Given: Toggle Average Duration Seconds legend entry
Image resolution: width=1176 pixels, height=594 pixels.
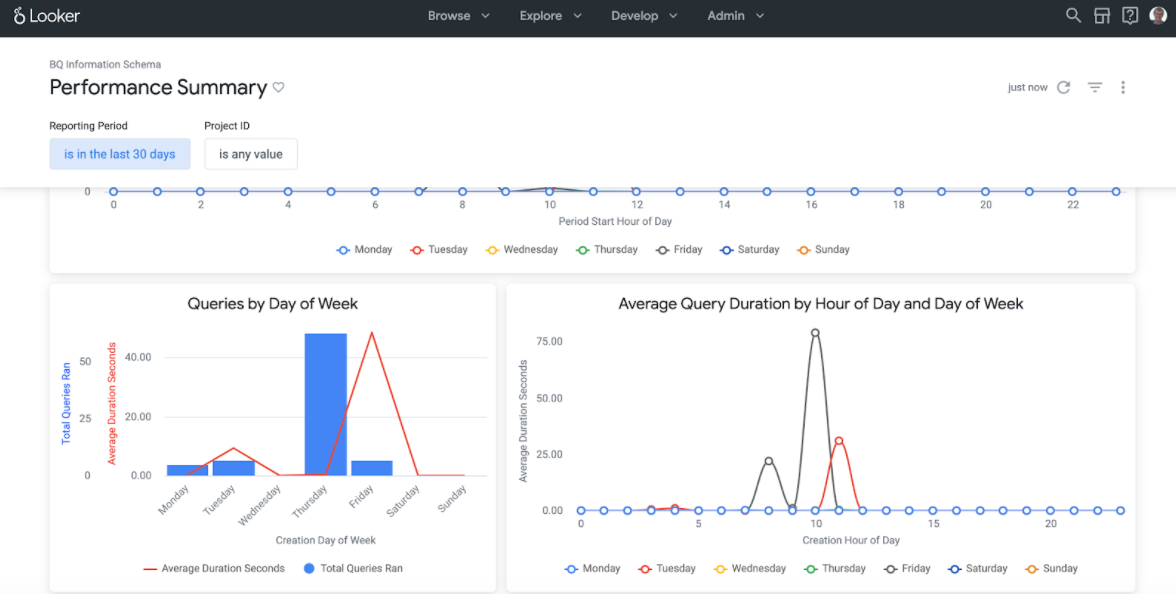Looking at the screenshot, I should point(214,568).
